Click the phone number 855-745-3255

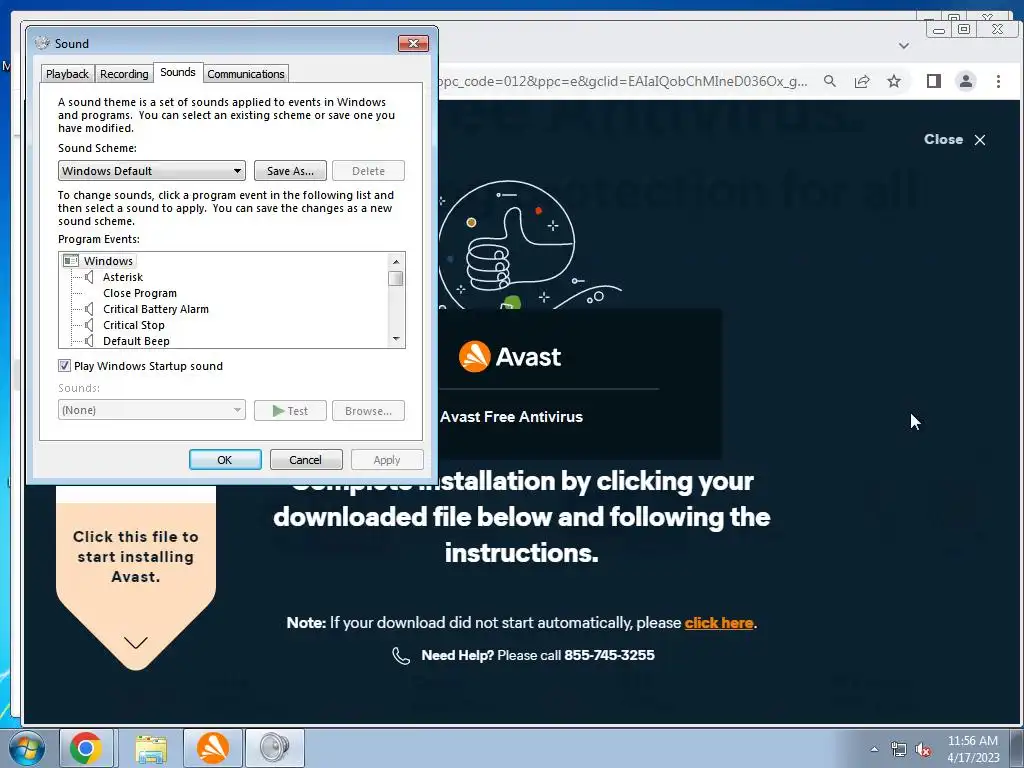[x=609, y=655]
